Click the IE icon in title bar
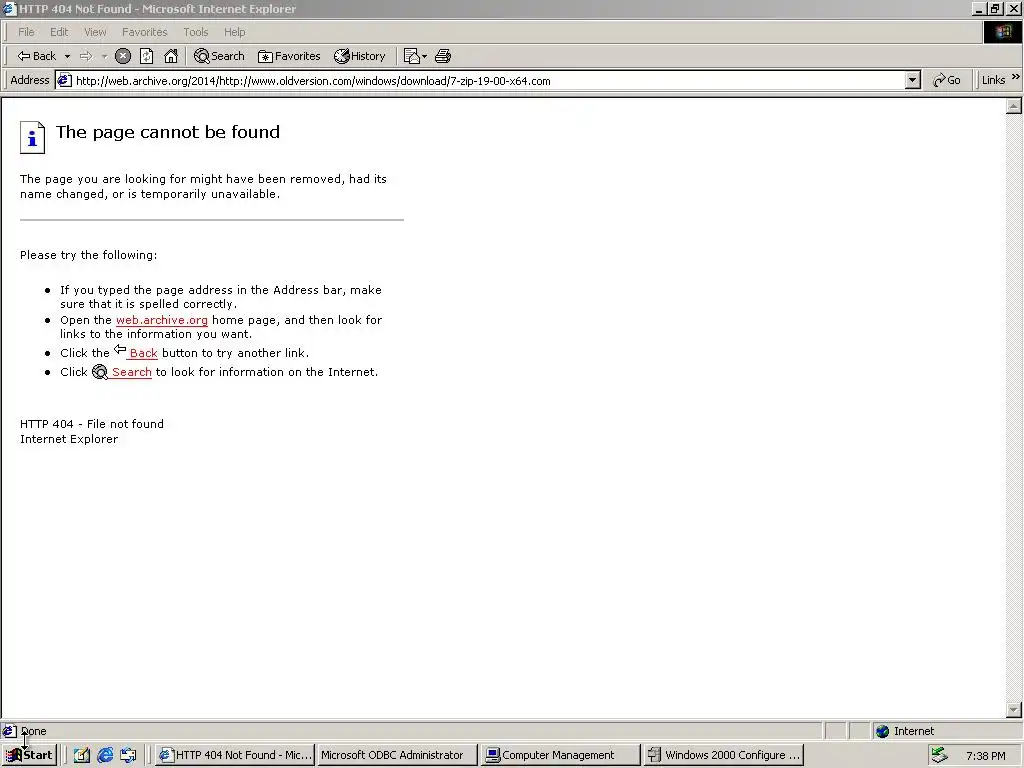Image resolution: width=1024 pixels, height=768 pixels. click(8, 8)
